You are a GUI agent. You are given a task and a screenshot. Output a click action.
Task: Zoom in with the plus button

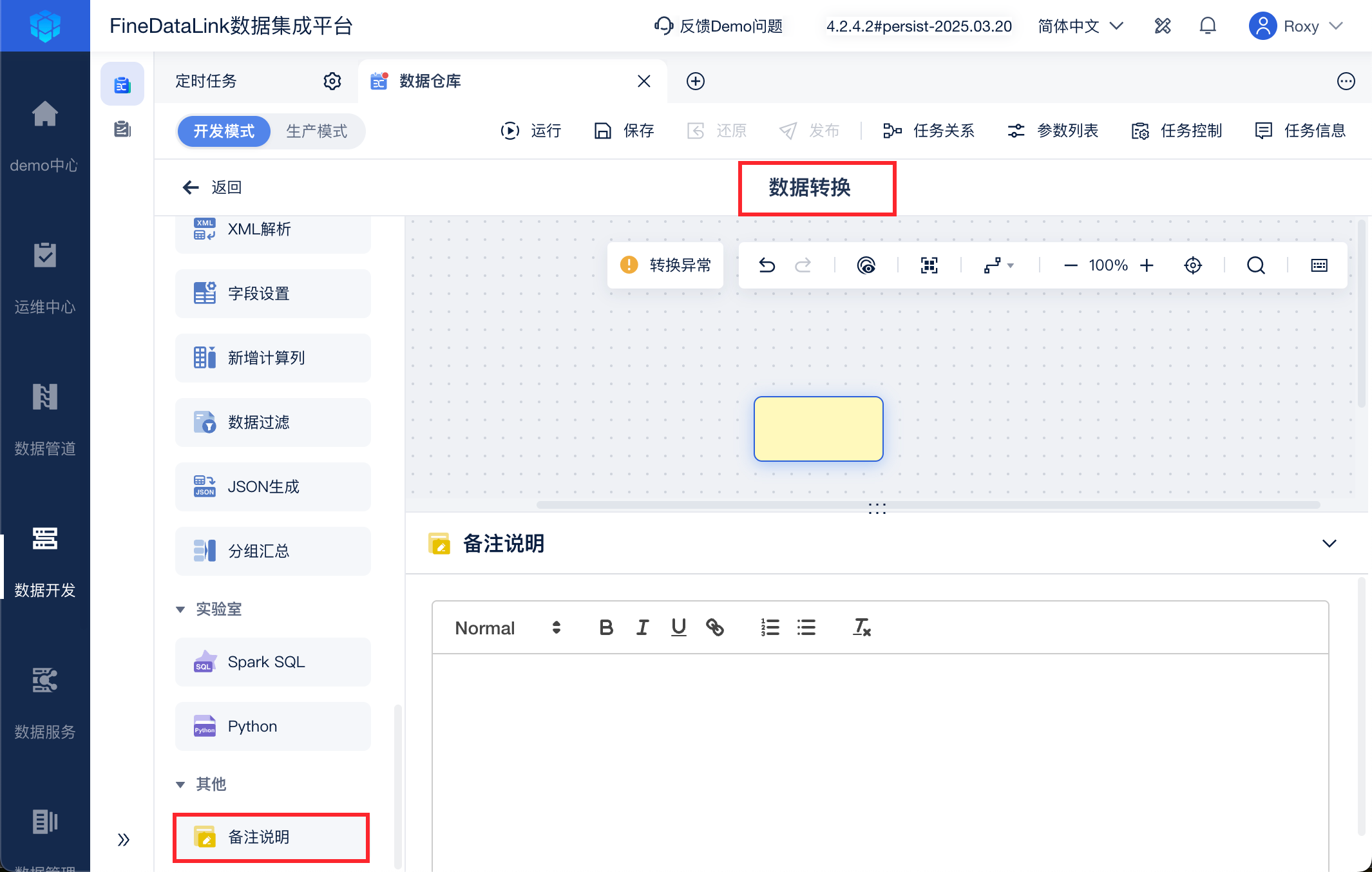pos(1147,265)
